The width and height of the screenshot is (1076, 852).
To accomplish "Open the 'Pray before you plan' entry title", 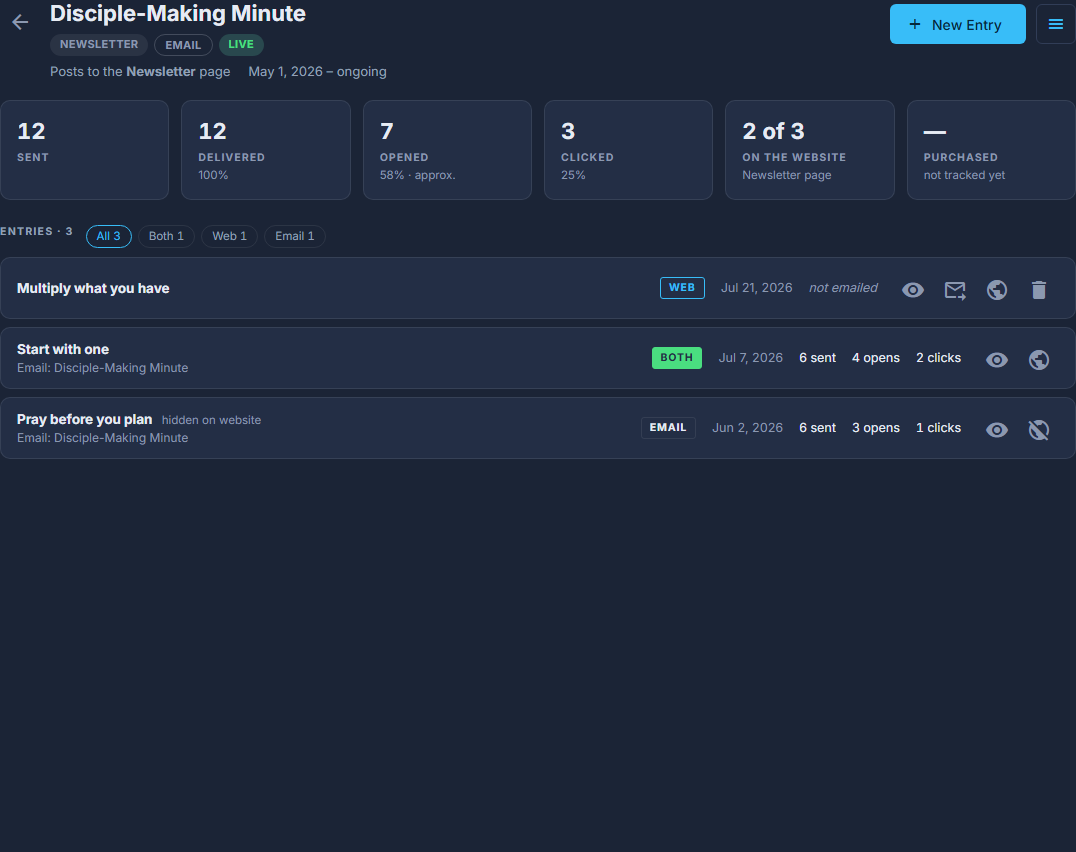I will point(84,419).
